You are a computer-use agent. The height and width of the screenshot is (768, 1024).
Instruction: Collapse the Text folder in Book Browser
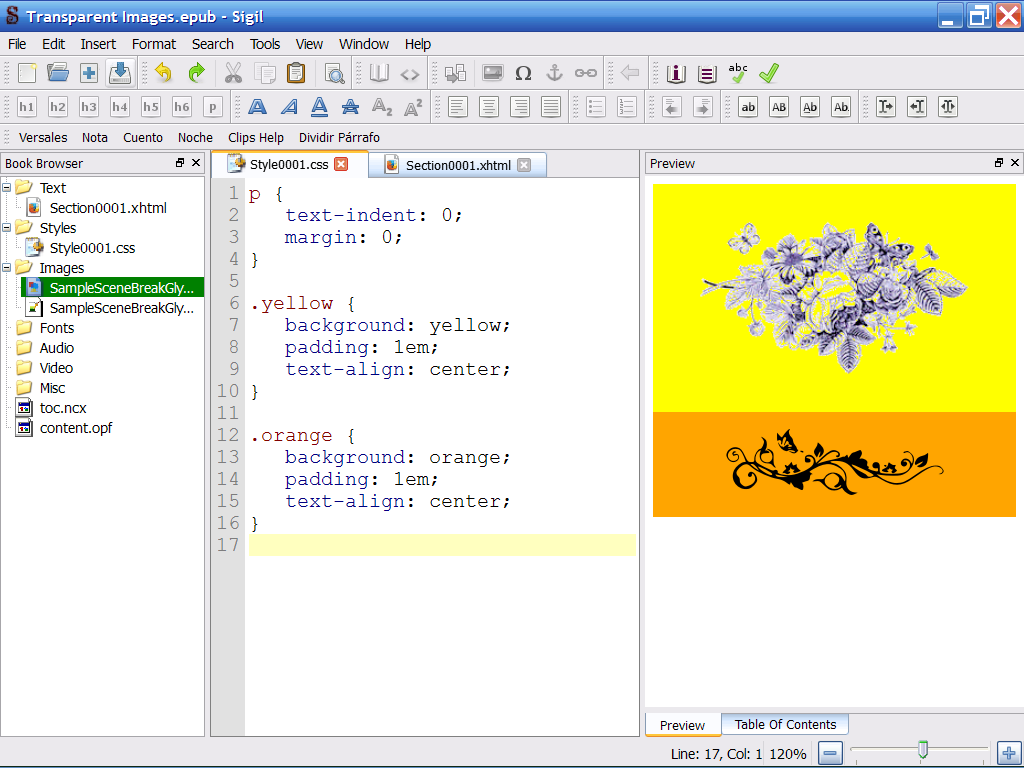8,188
